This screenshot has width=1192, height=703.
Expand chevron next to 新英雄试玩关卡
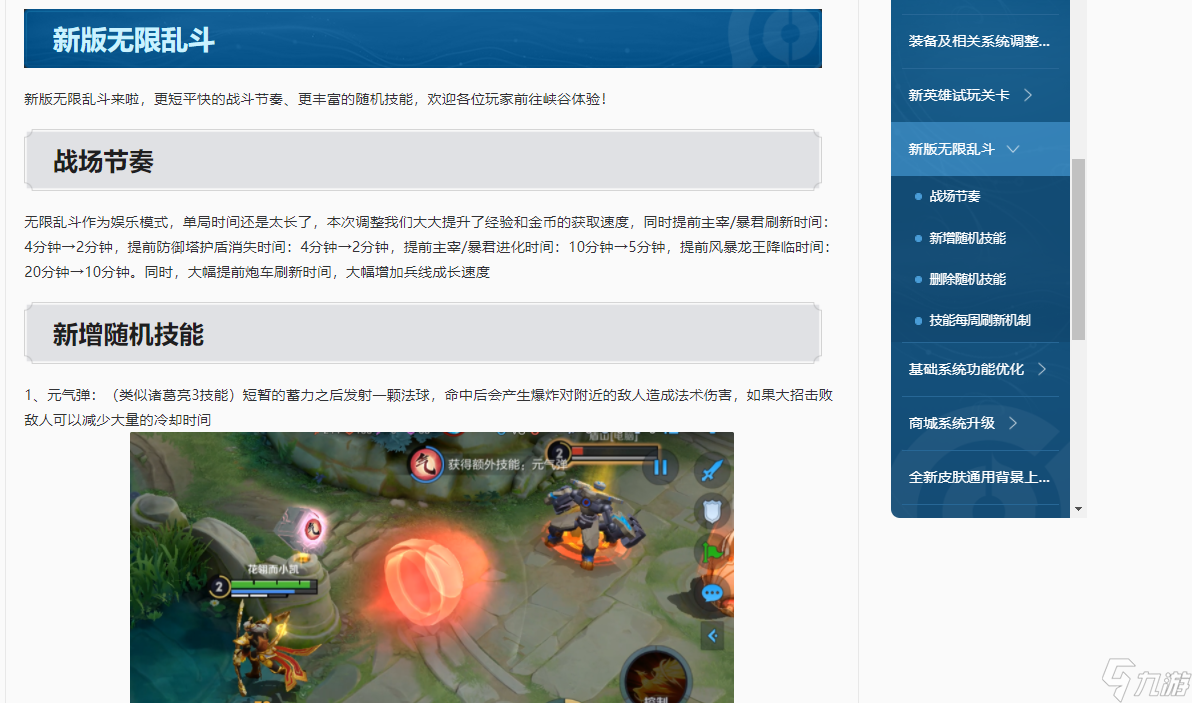(1028, 95)
